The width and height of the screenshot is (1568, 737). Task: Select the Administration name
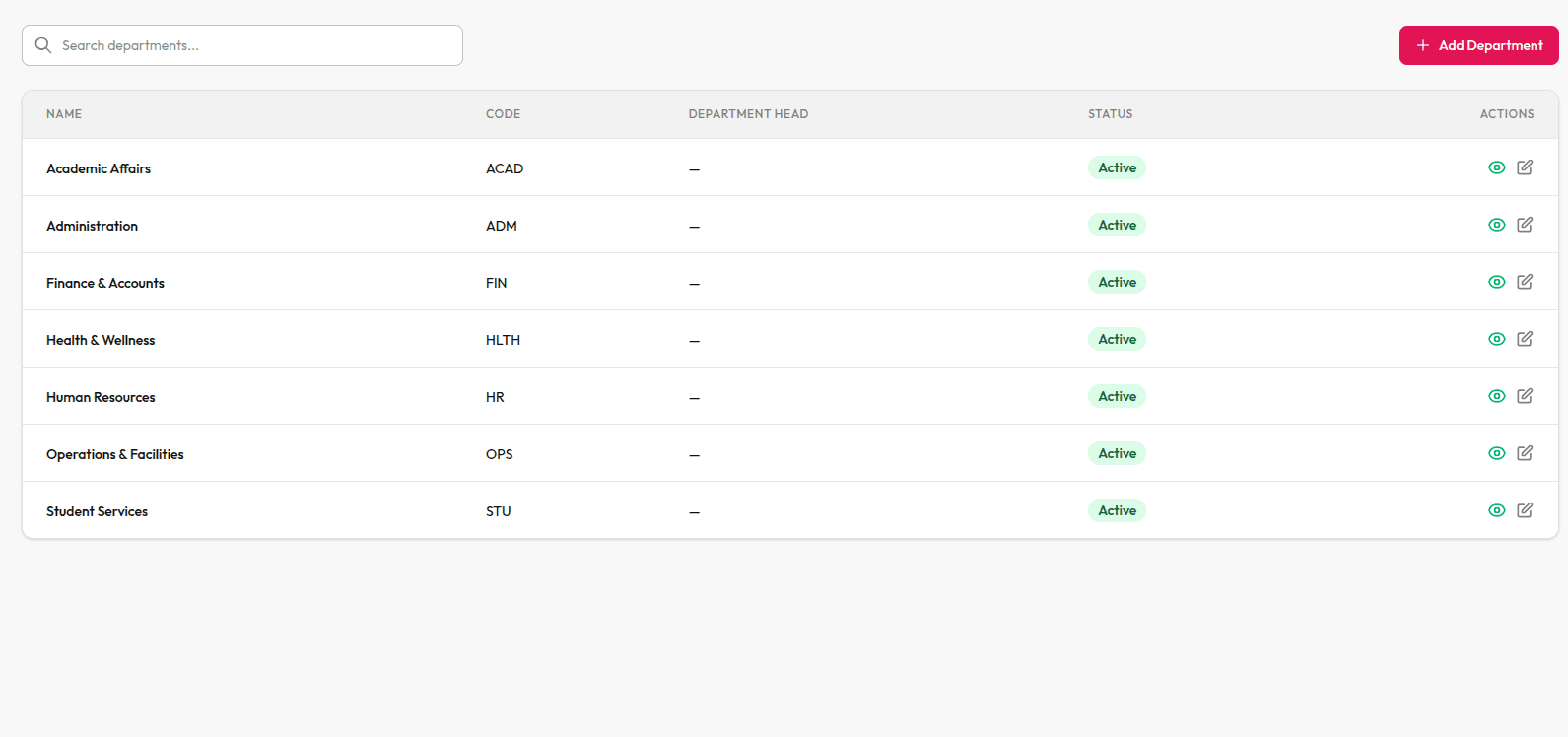click(92, 226)
